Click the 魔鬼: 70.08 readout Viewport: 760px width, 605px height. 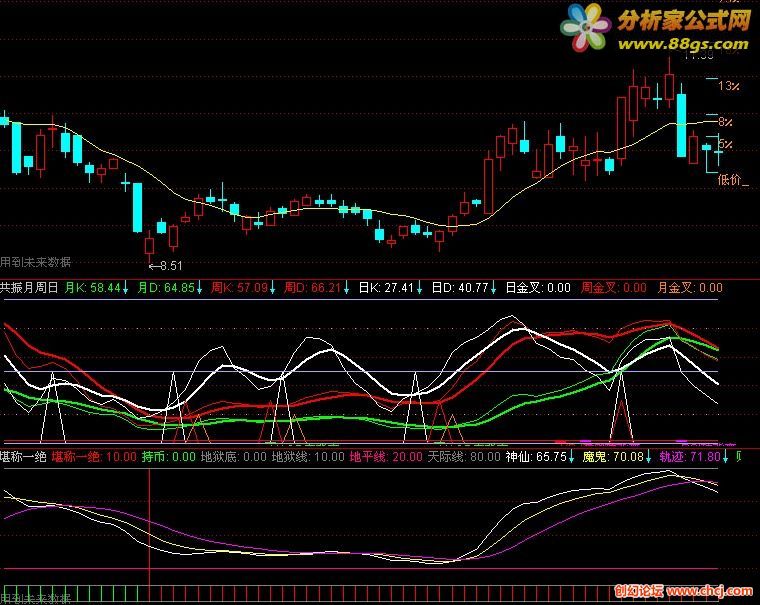coord(613,457)
